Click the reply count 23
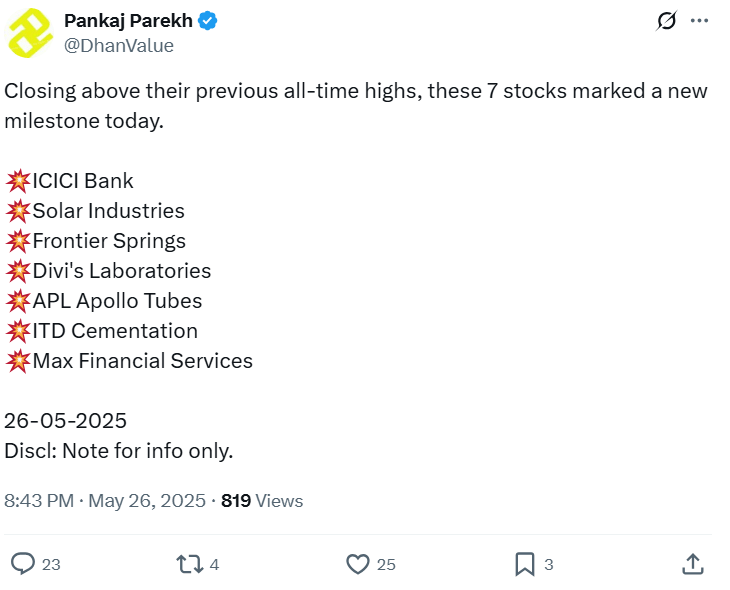This screenshot has width=730, height=590. [51, 565]
